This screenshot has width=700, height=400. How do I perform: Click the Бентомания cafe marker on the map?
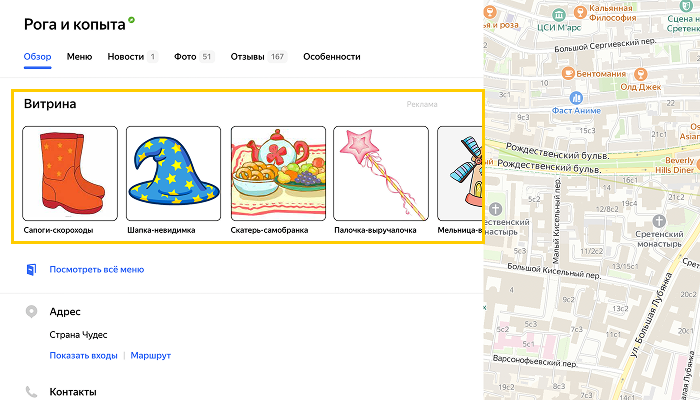click(567, 73)
